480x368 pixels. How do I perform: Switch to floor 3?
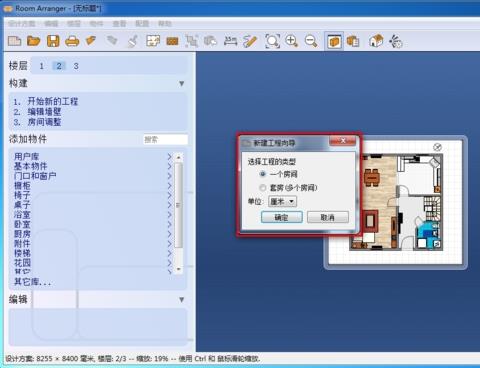point(76,66)
